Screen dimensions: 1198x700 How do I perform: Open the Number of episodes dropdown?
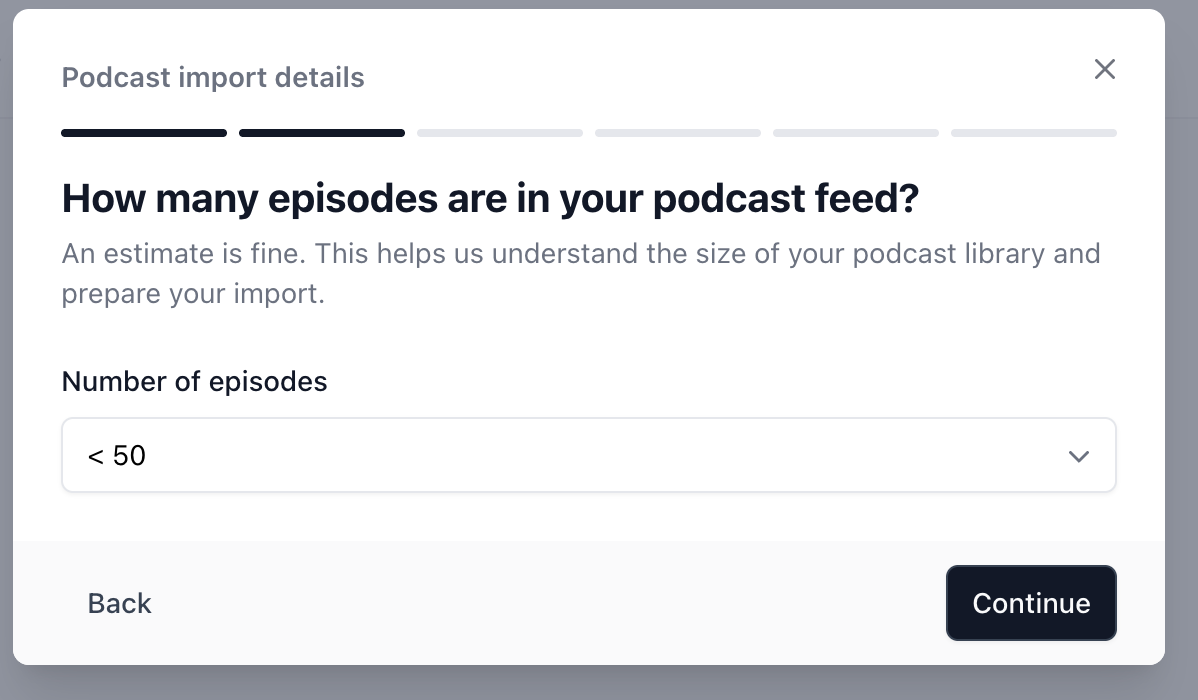(588, 455)
